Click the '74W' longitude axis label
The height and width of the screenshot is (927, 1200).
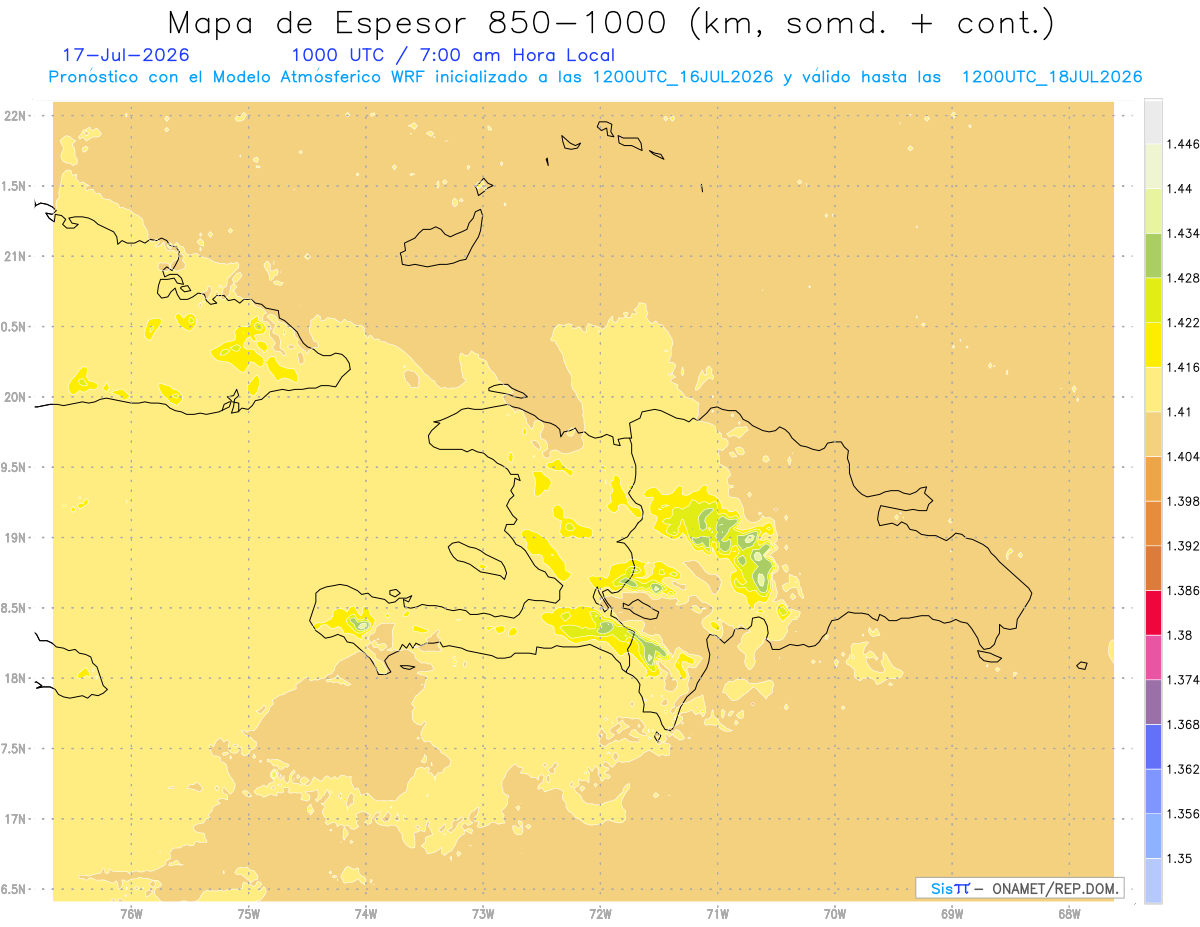[366, 914]
